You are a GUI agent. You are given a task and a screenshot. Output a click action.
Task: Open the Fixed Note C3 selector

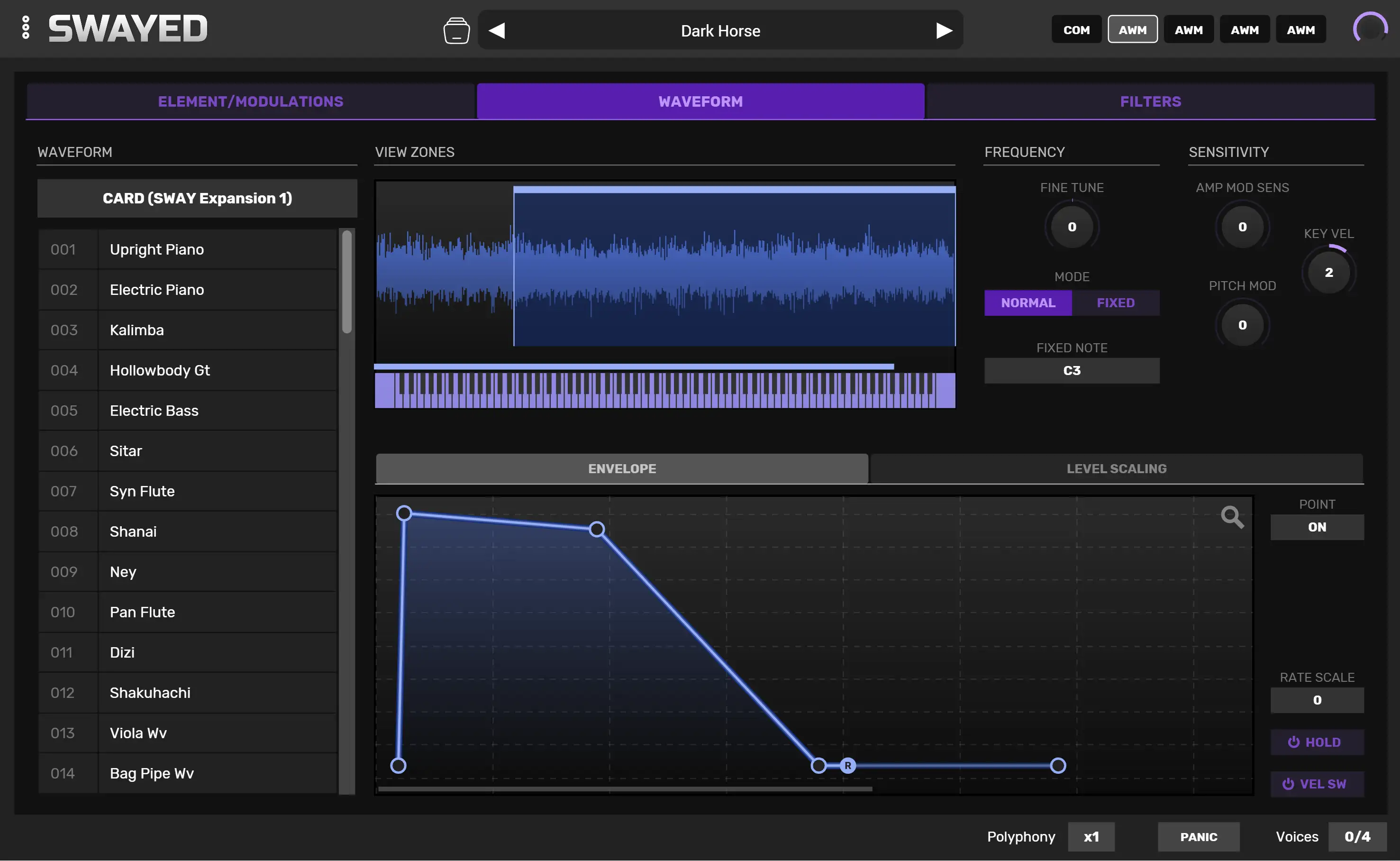[x=1071, y=371]
